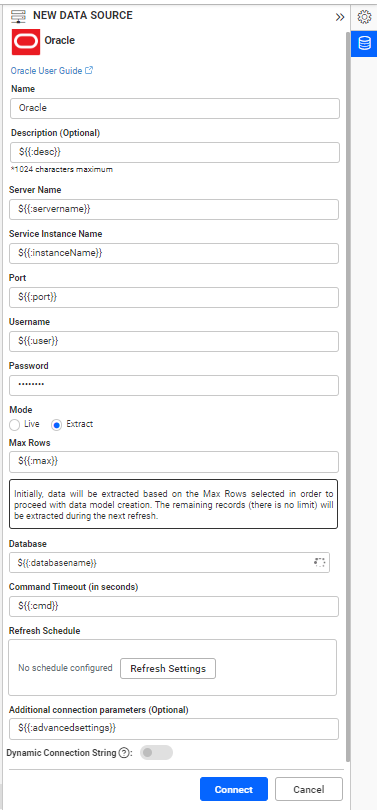Select the Live mode radio button
Screen dimensions: 377x810
14,425
